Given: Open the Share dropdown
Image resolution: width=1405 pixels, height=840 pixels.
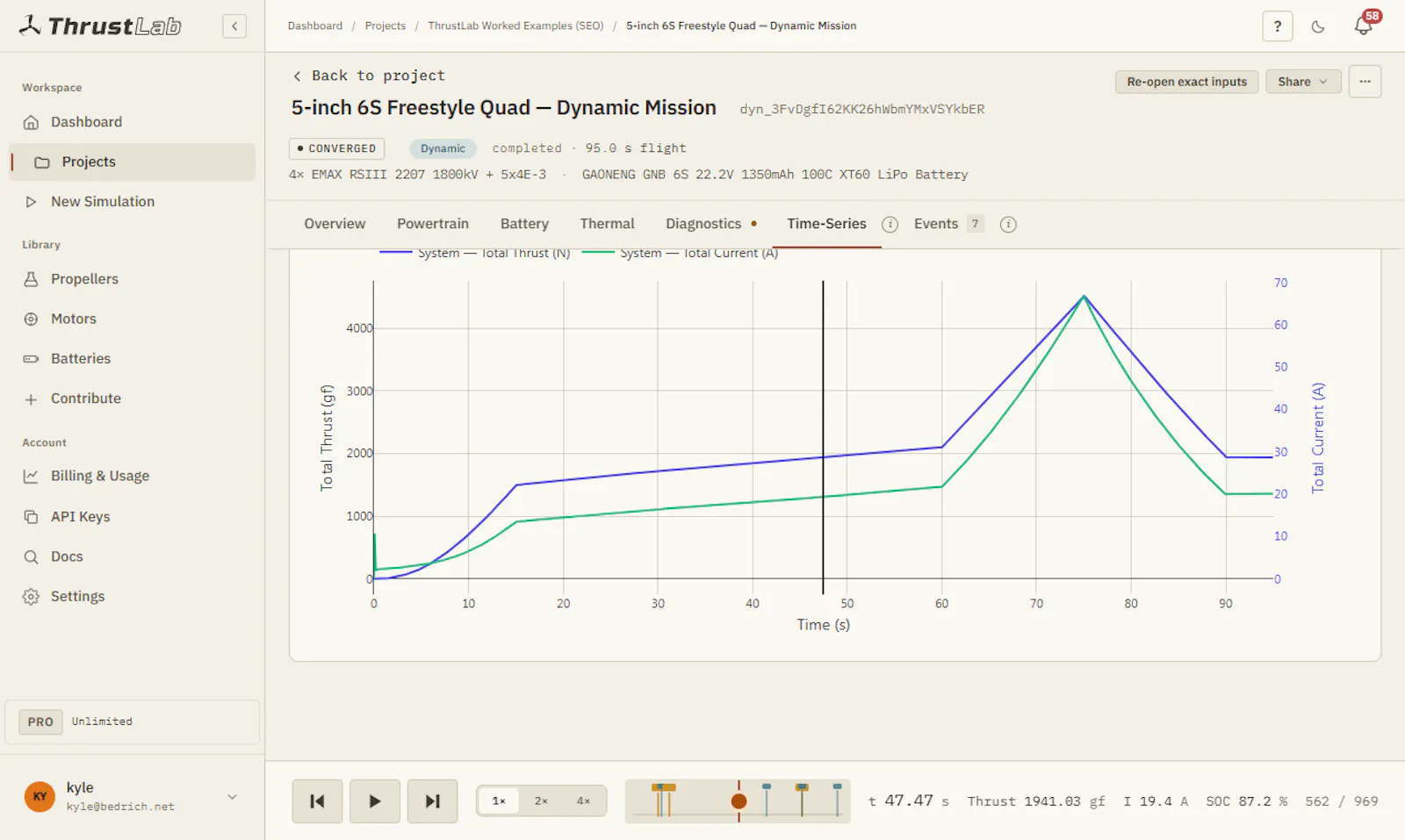Looking at the screenshot, I should click(1303, 82).
